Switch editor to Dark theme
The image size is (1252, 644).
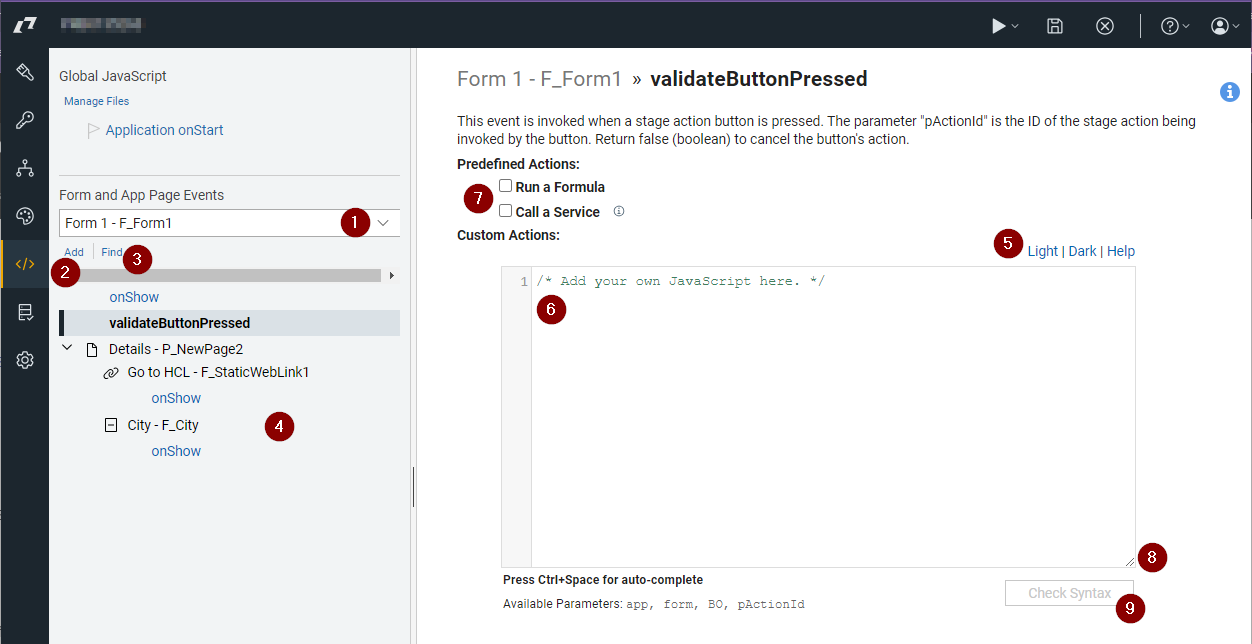pos(1082,251)
